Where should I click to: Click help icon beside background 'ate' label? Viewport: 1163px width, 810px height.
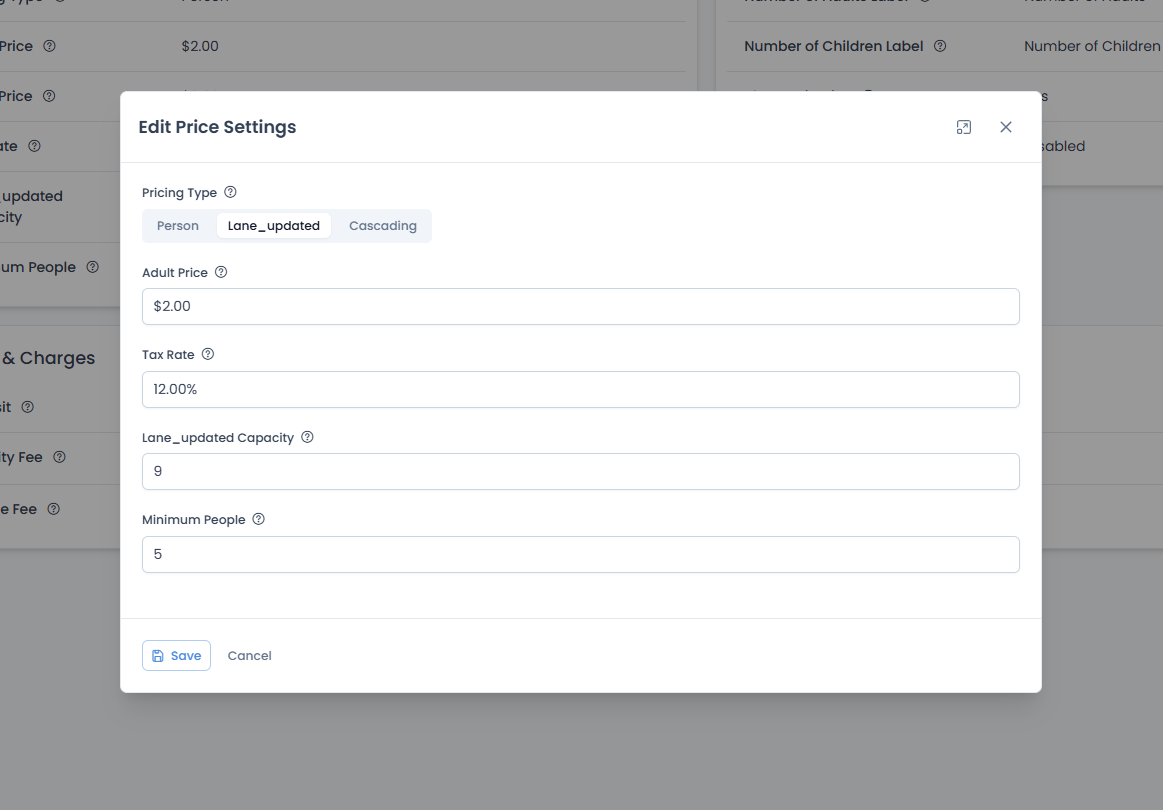pos(34,146)
